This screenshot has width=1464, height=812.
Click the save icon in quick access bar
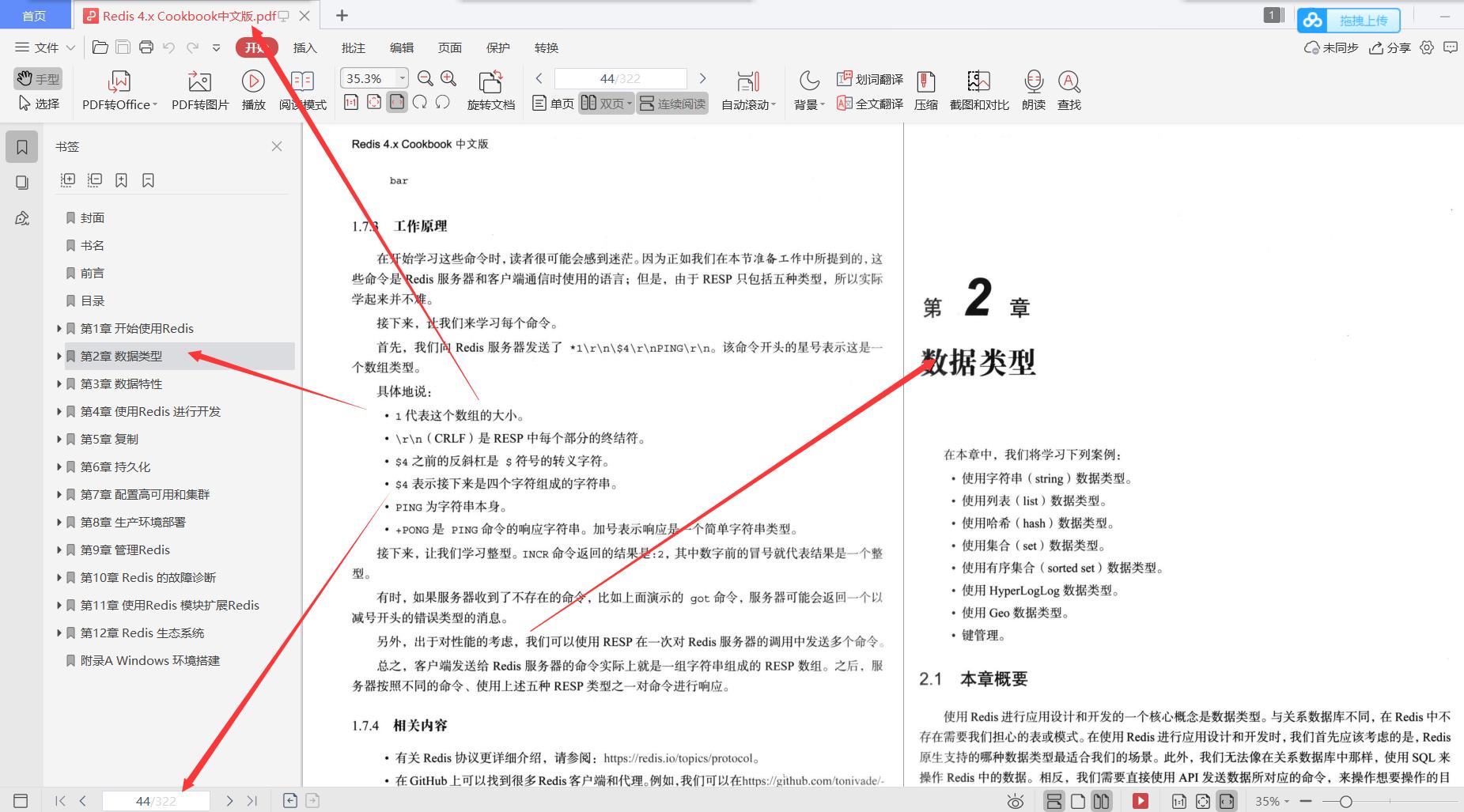[123, 47]
